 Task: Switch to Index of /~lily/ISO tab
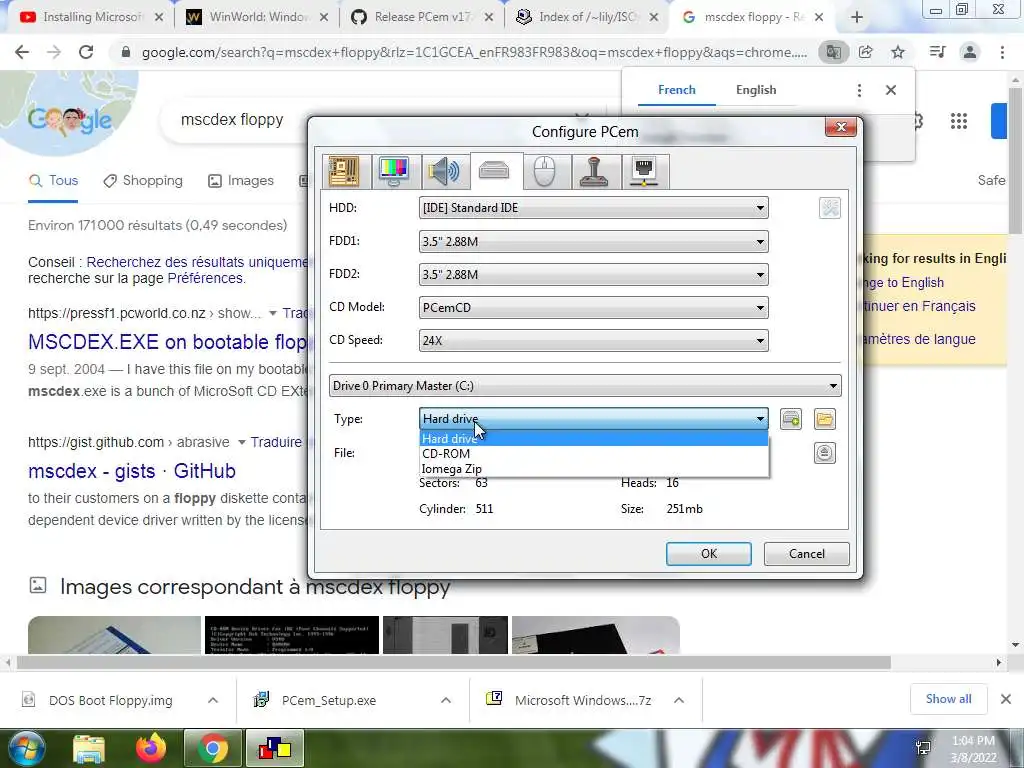coord(587,17)
